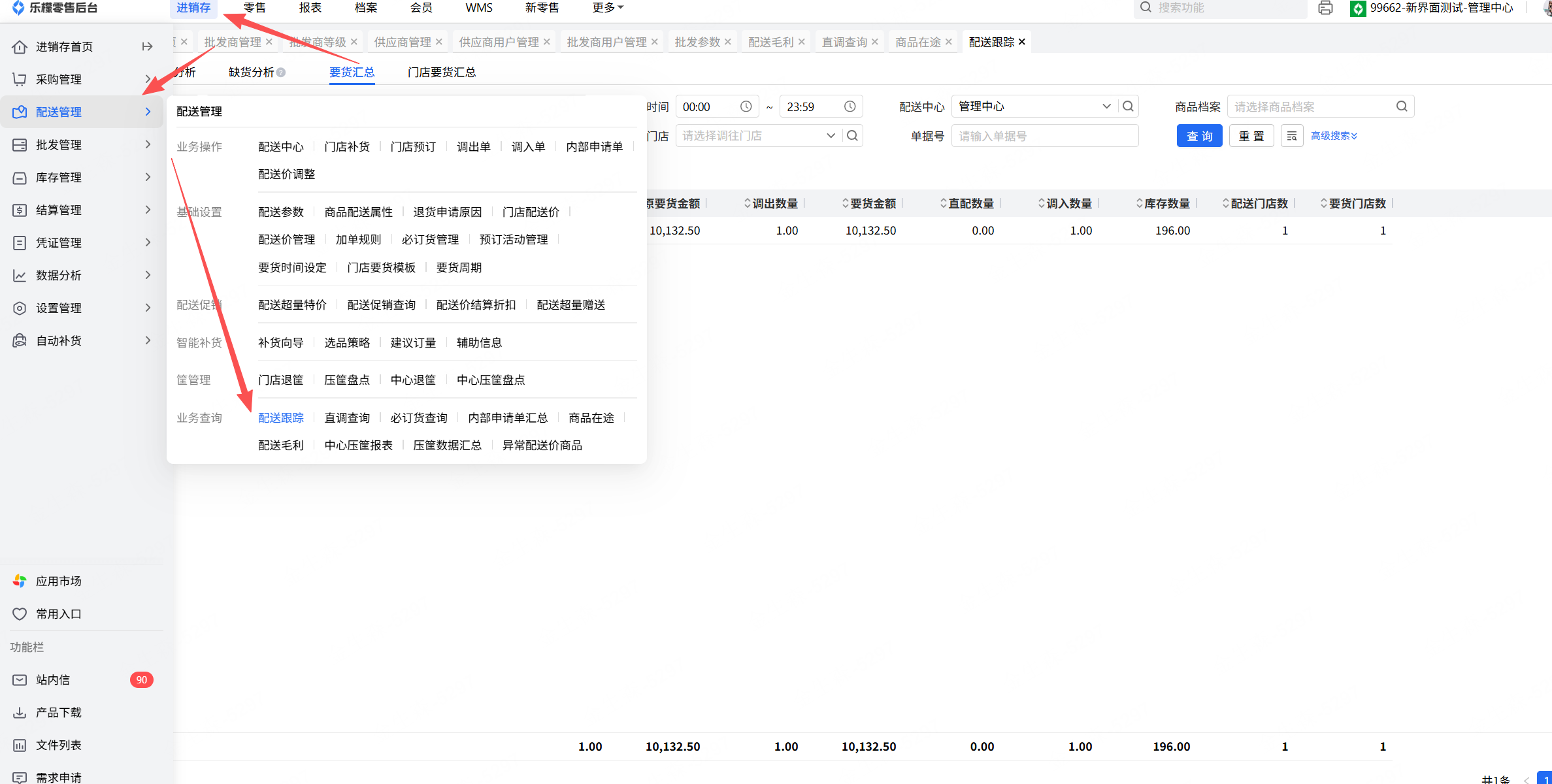This screenshot has width=1552, height=784.
Task: Click the 单据号 input field
Action: [x=1044, y=136]
